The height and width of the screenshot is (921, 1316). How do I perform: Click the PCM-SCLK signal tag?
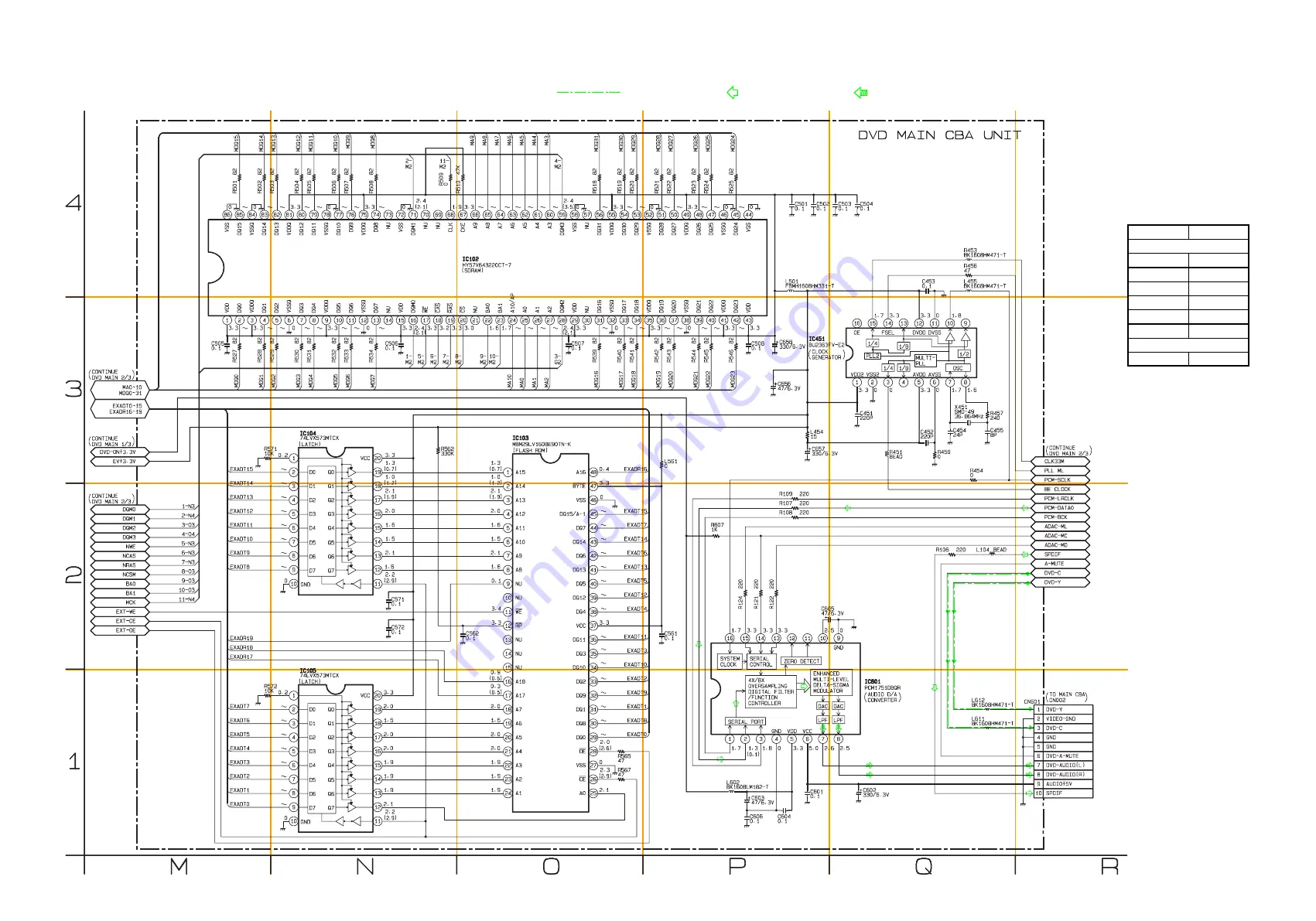(1061, 480)
